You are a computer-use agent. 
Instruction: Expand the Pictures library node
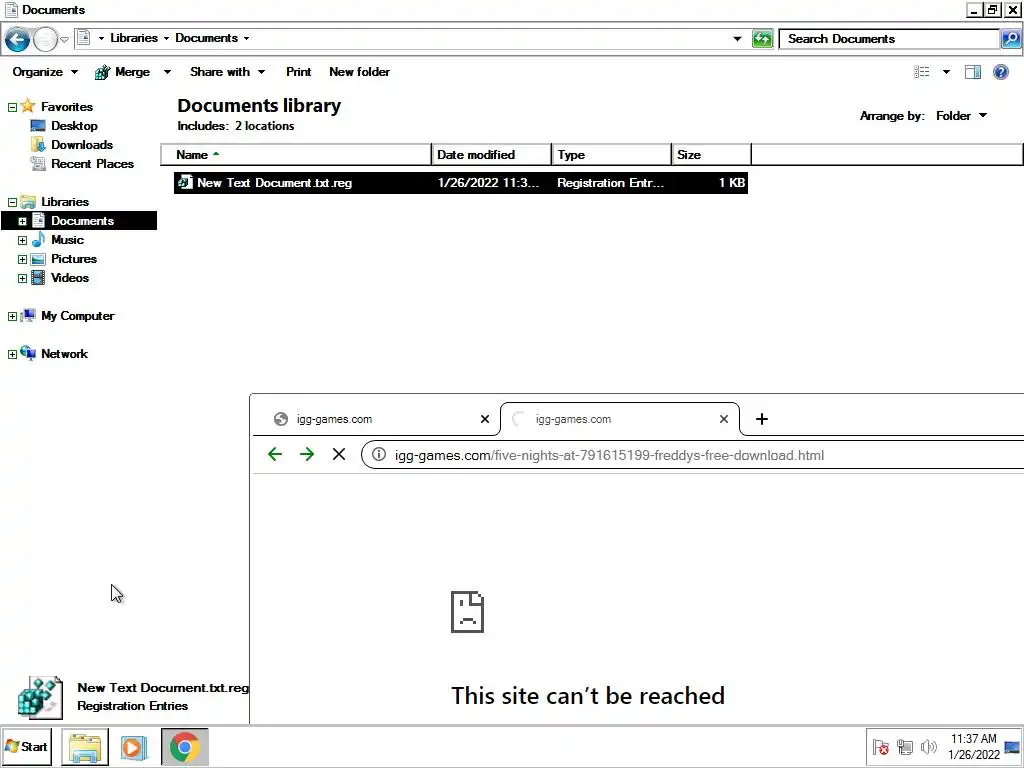22,259
